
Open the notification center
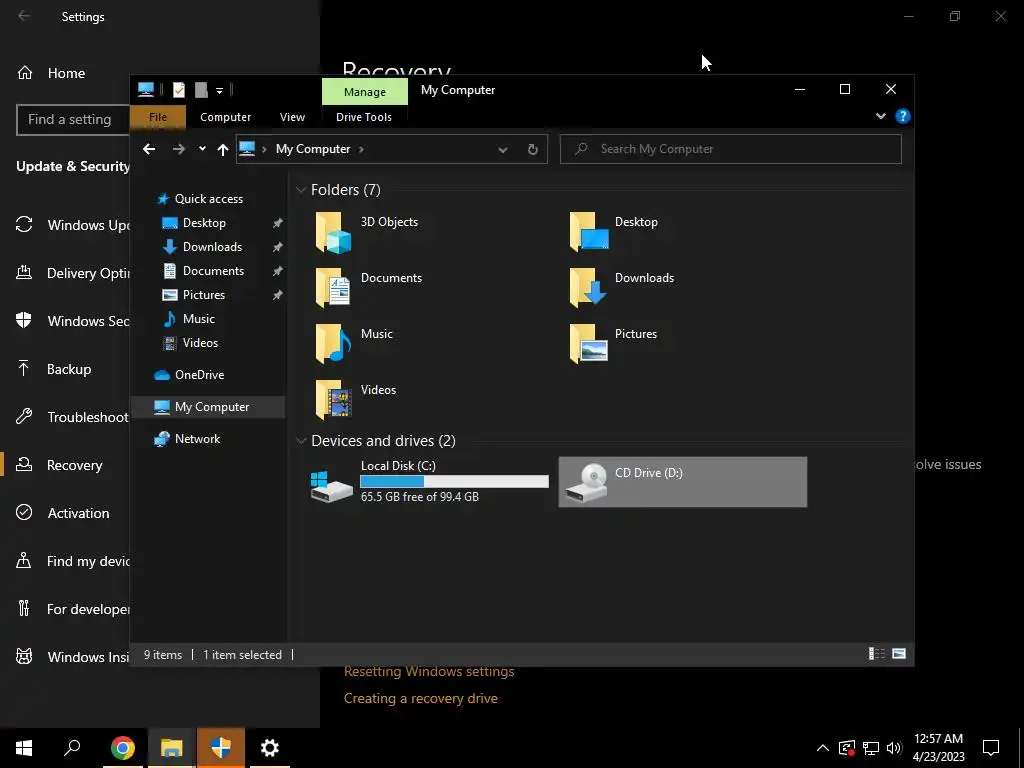click(x=991, y=748)
